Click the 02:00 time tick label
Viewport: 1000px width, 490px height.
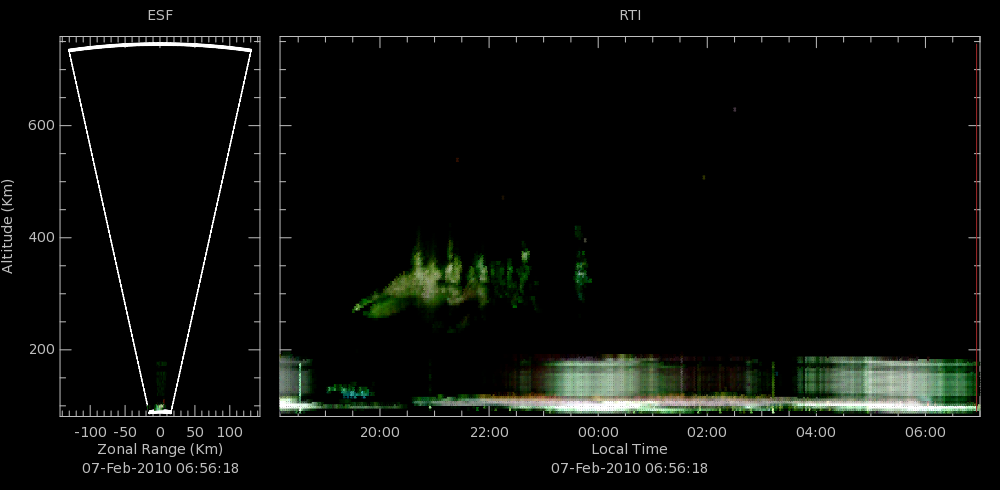pos(707,433)
